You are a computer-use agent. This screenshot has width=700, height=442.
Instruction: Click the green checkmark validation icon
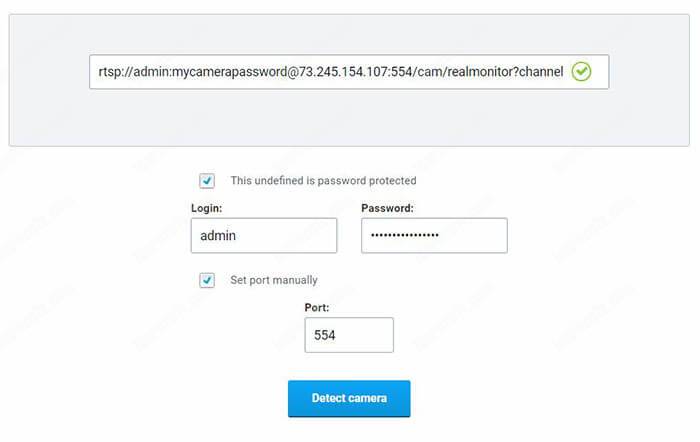(582, 72)
